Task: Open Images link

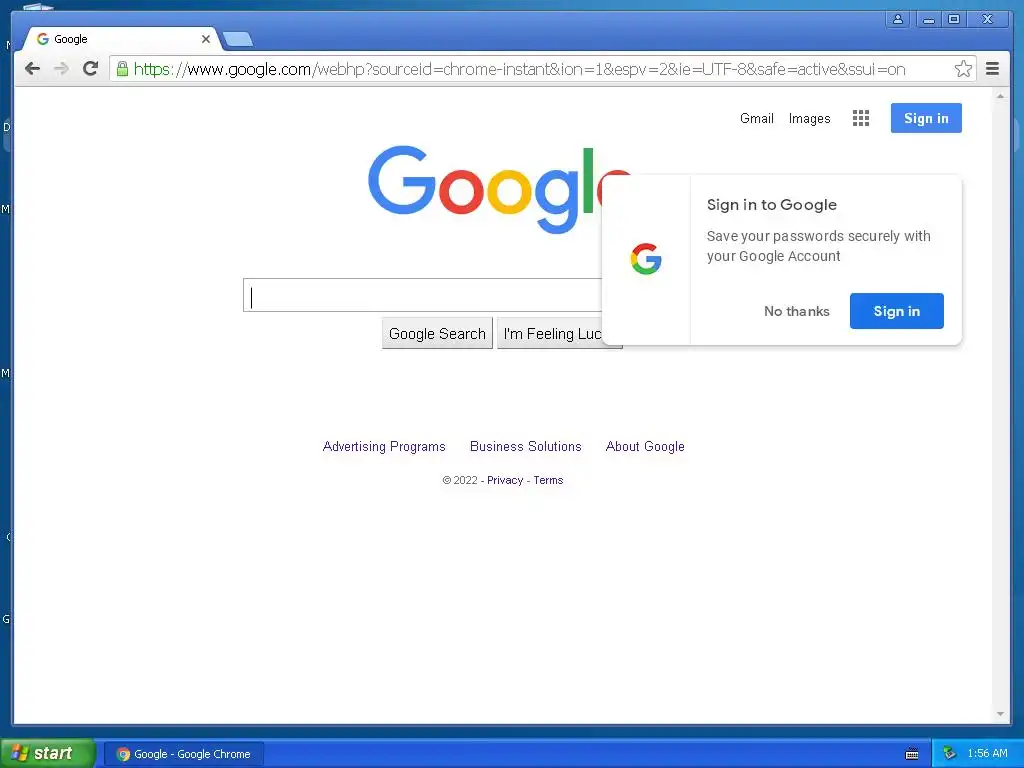Action: pyautogui.click(x=809, y=118)
